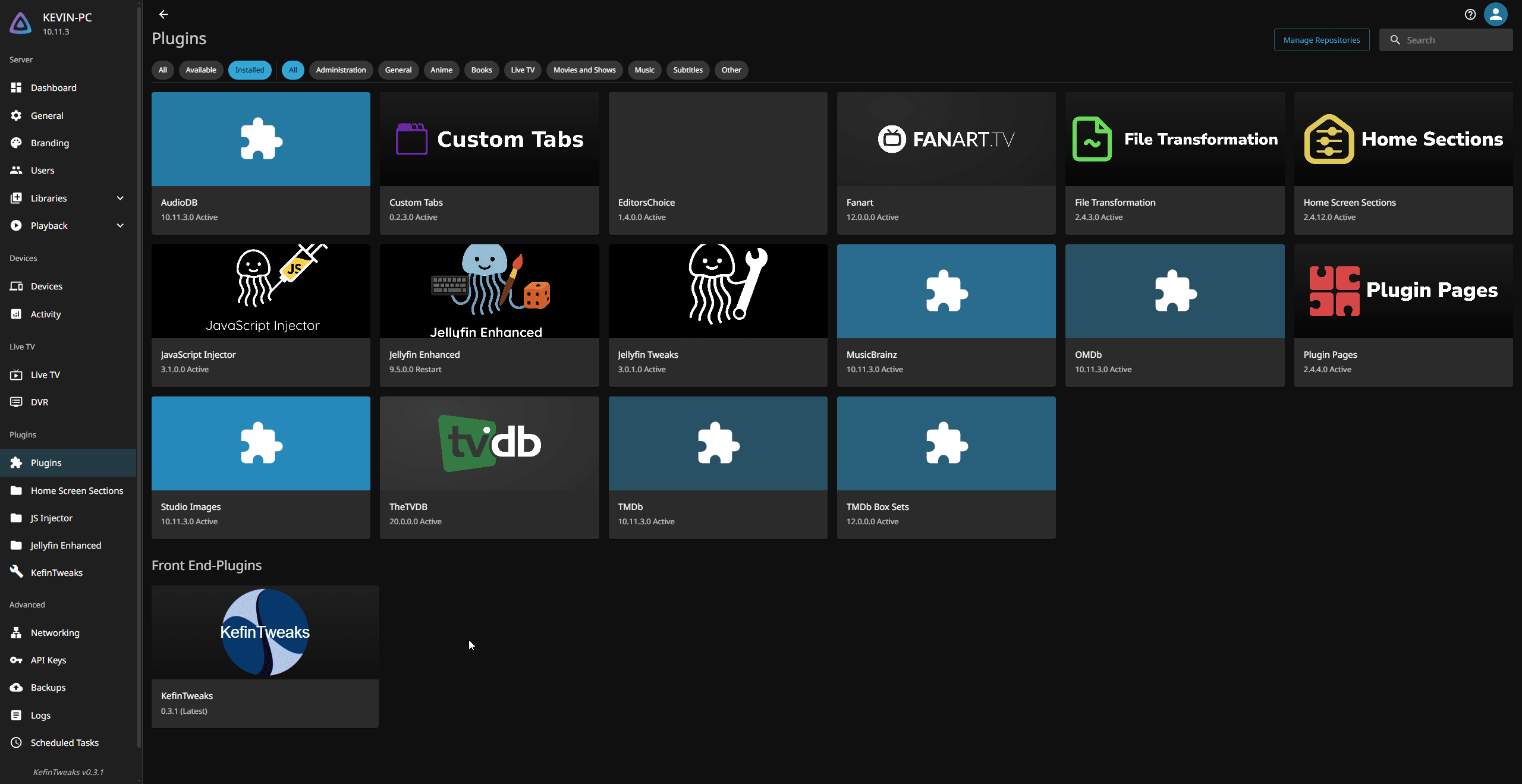Filter plugins by Live TV chip

tap(523, 70)
